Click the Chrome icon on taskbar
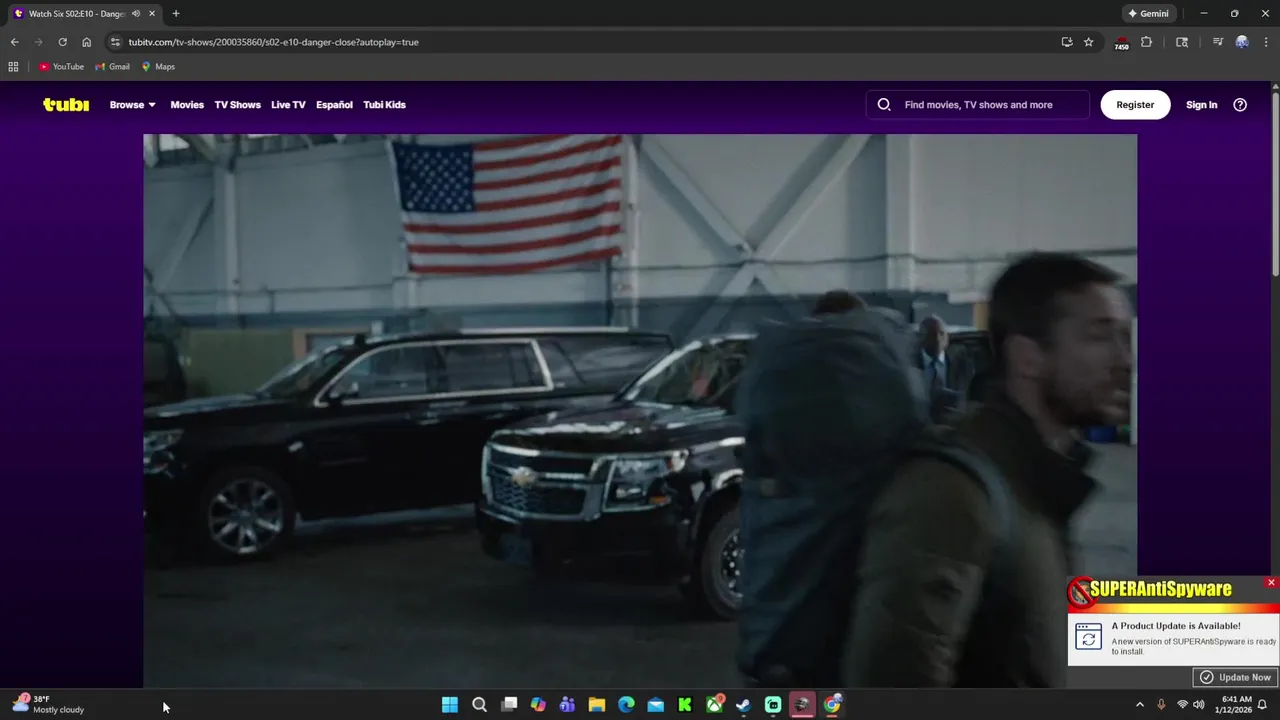This screenshot has width=1280, height=720. [832, 705]
